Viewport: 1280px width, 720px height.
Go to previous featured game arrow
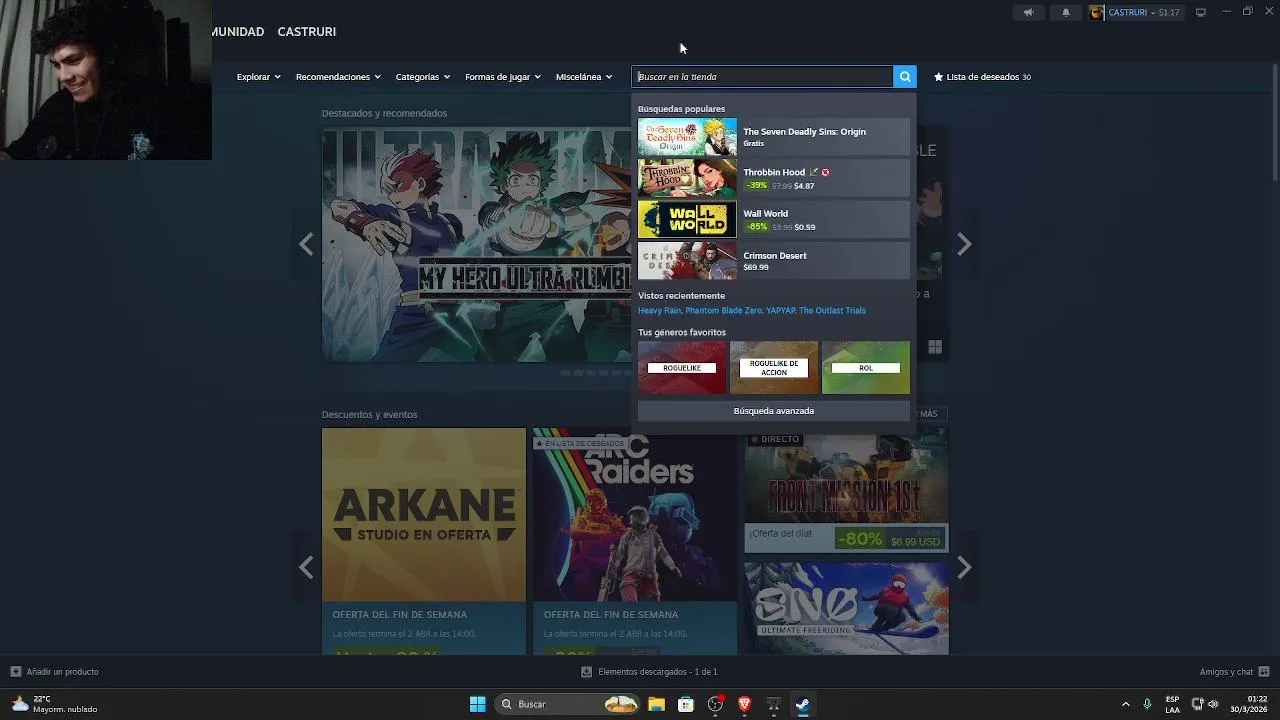(306, 244)
